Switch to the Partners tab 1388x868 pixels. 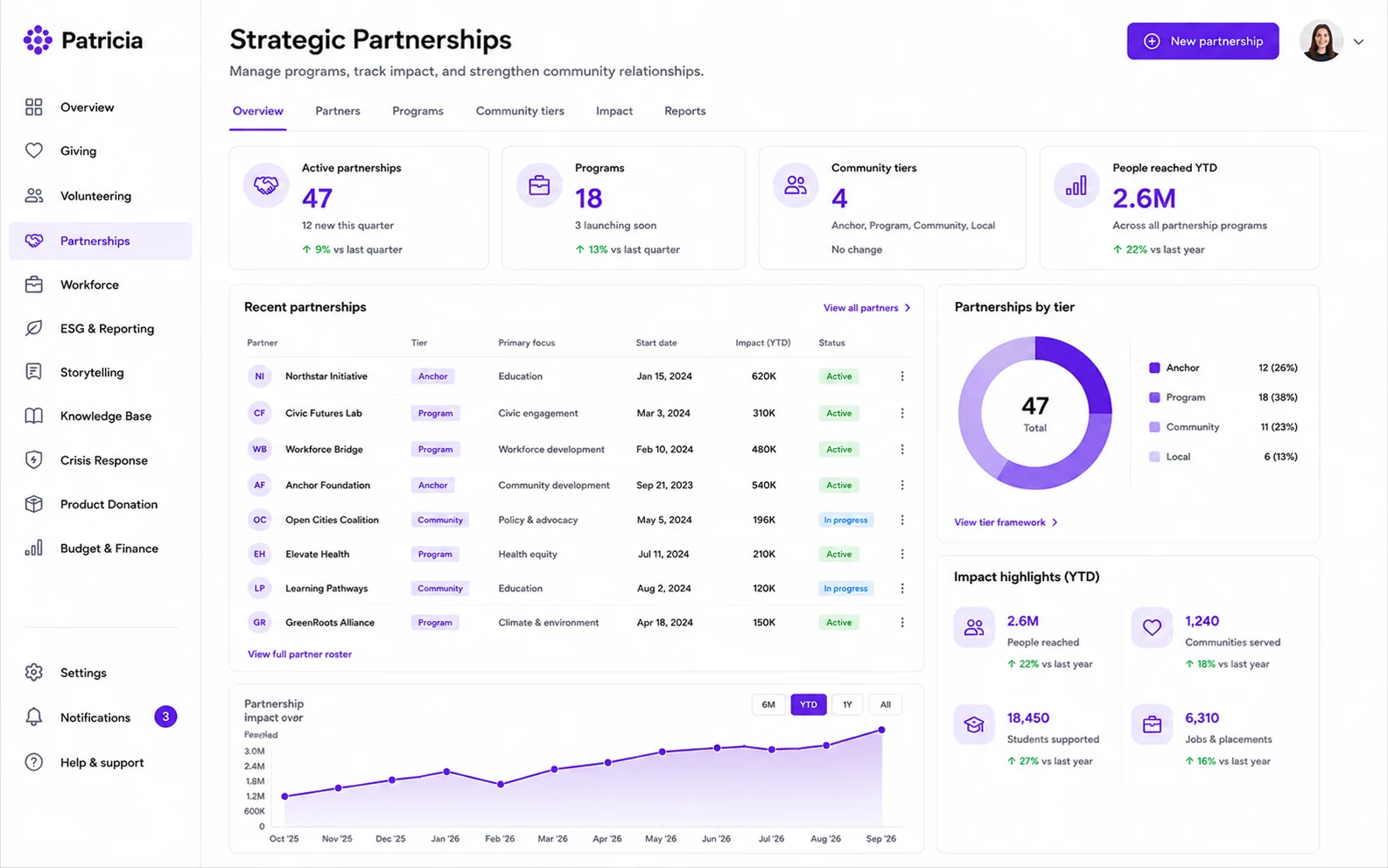(x=338, y=111)
